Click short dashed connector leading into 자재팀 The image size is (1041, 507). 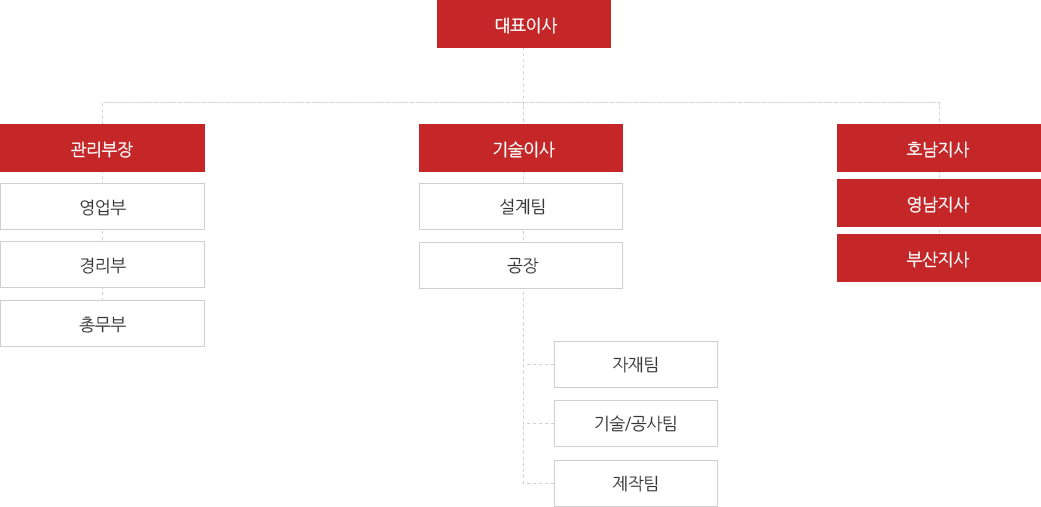point(539,364)
